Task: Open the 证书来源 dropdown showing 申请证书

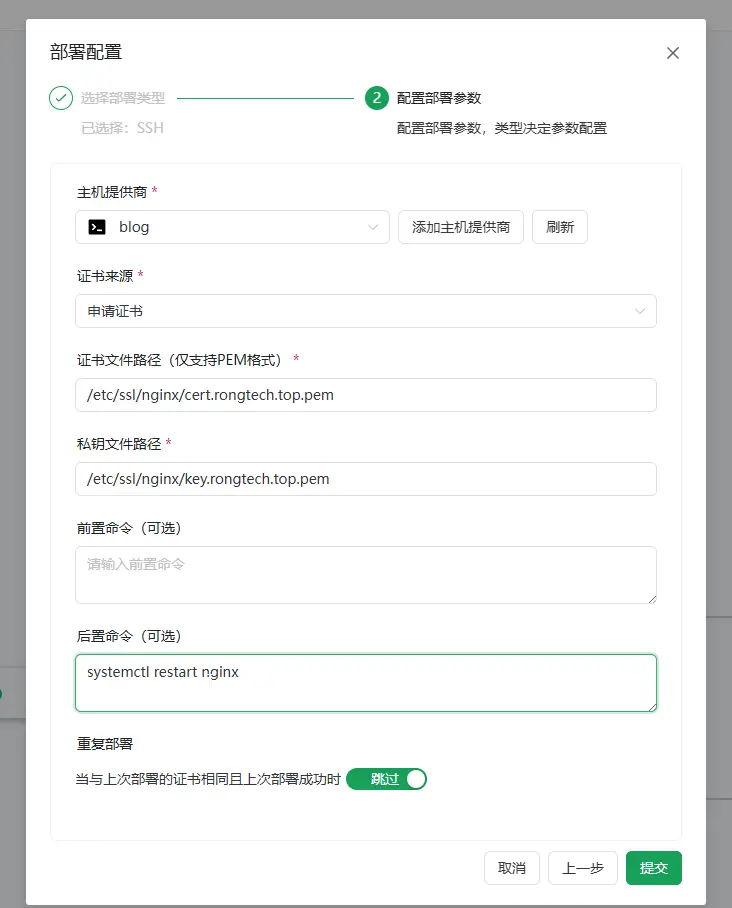Action: pyautogui.click(x=365, y=311)
